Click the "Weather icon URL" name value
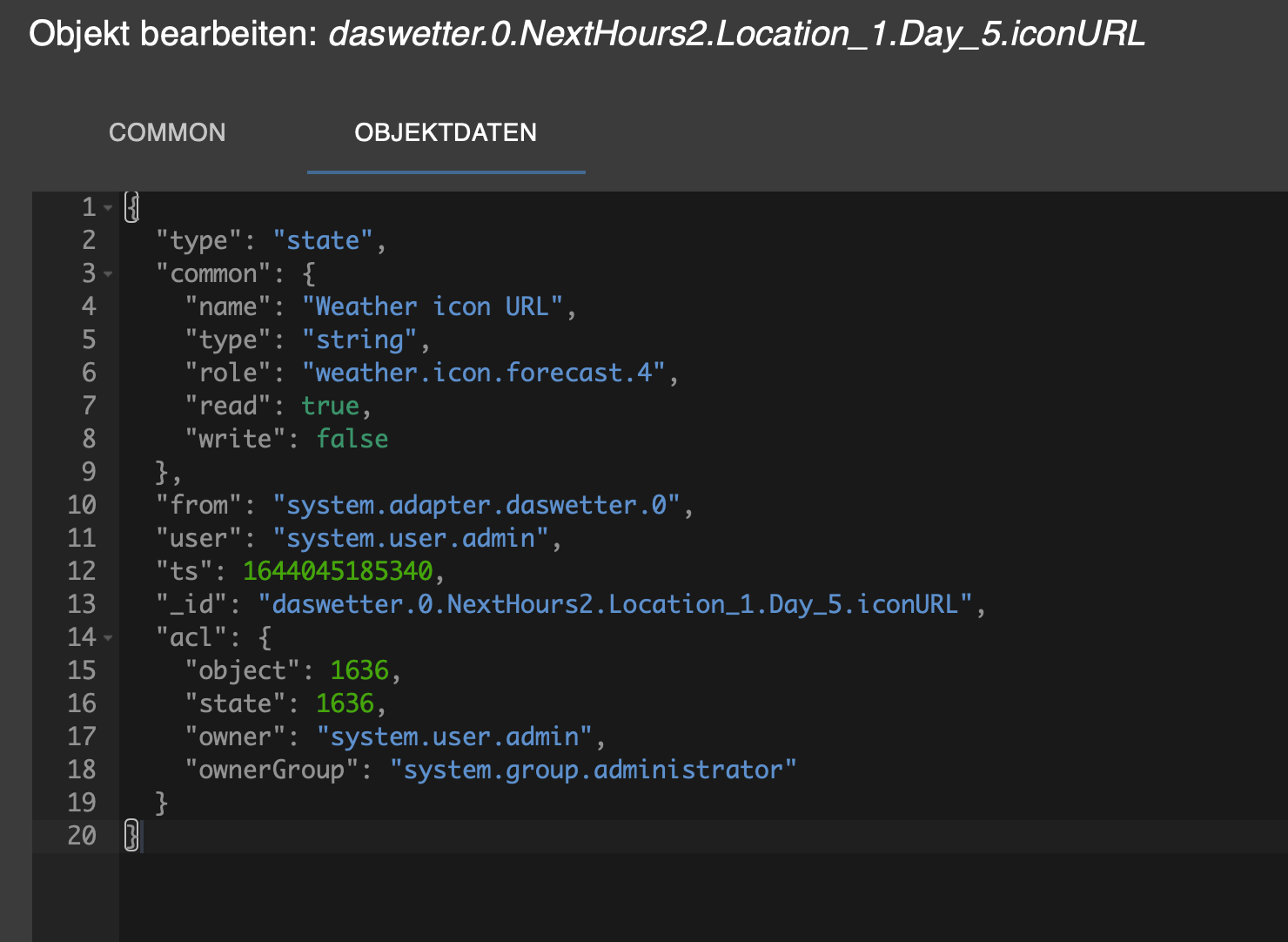The image size is (1288, 942). 432,306
